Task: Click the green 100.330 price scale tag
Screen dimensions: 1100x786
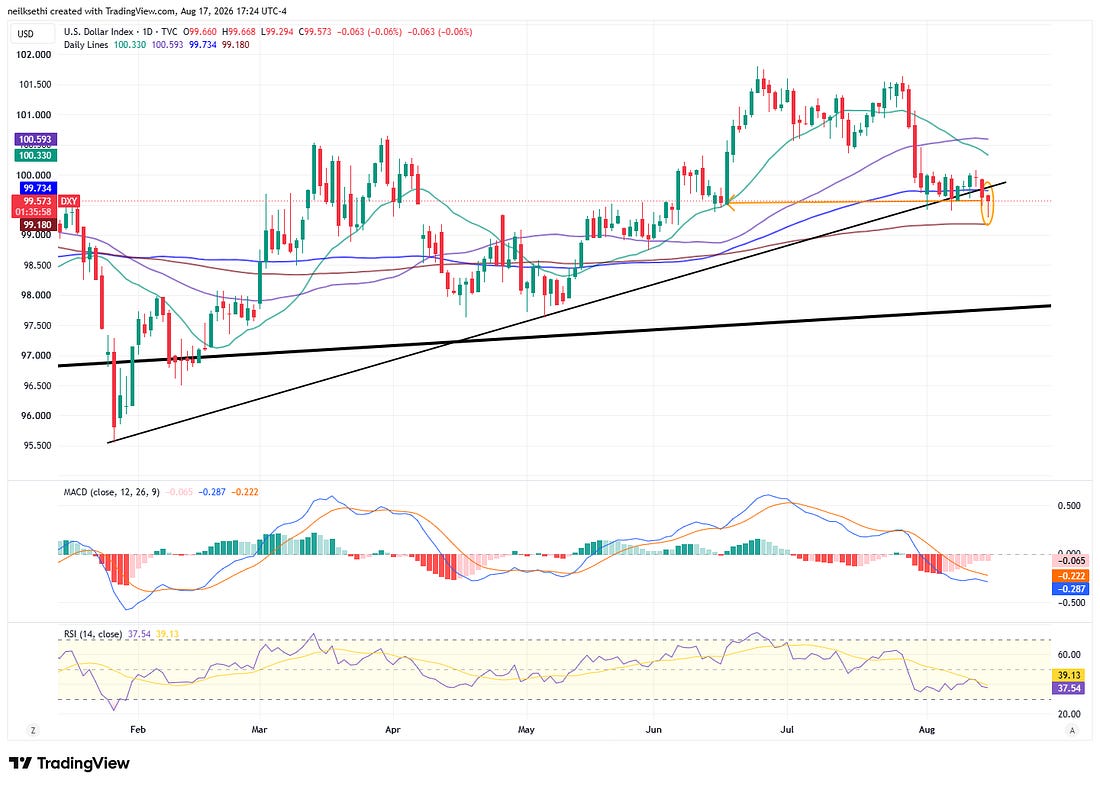Action: coord(35,155)
